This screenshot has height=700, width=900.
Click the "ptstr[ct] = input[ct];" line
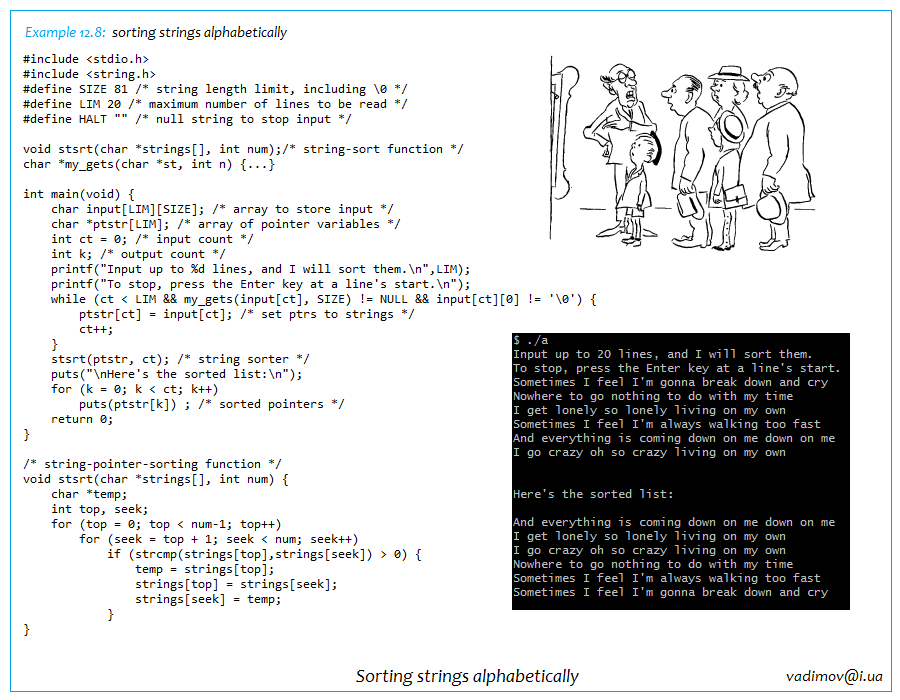click(x=247, y=314)
